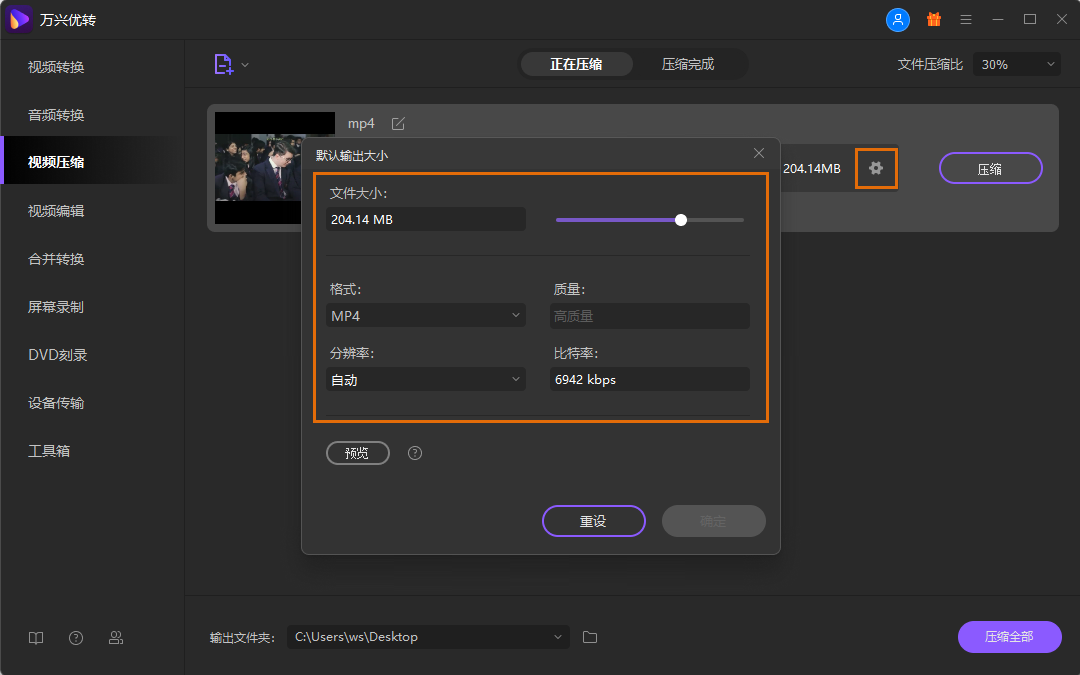Expand the MP4 format dropdown
This screenshot has width=1080, height=675.
pyautogui.click(x=426, y=316)
